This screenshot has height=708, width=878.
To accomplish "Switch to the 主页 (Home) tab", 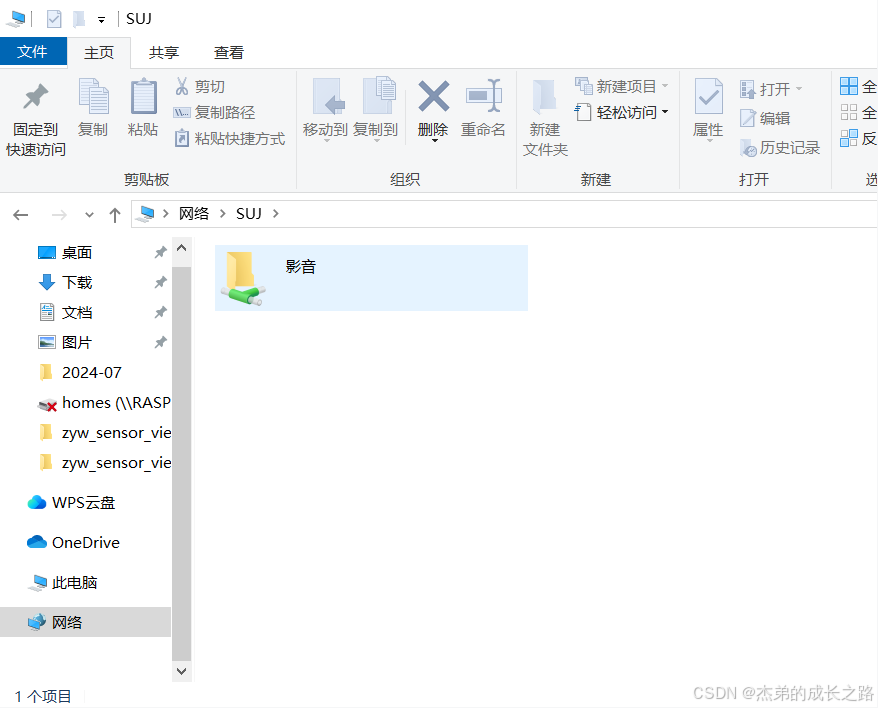I will pos(99,53).
